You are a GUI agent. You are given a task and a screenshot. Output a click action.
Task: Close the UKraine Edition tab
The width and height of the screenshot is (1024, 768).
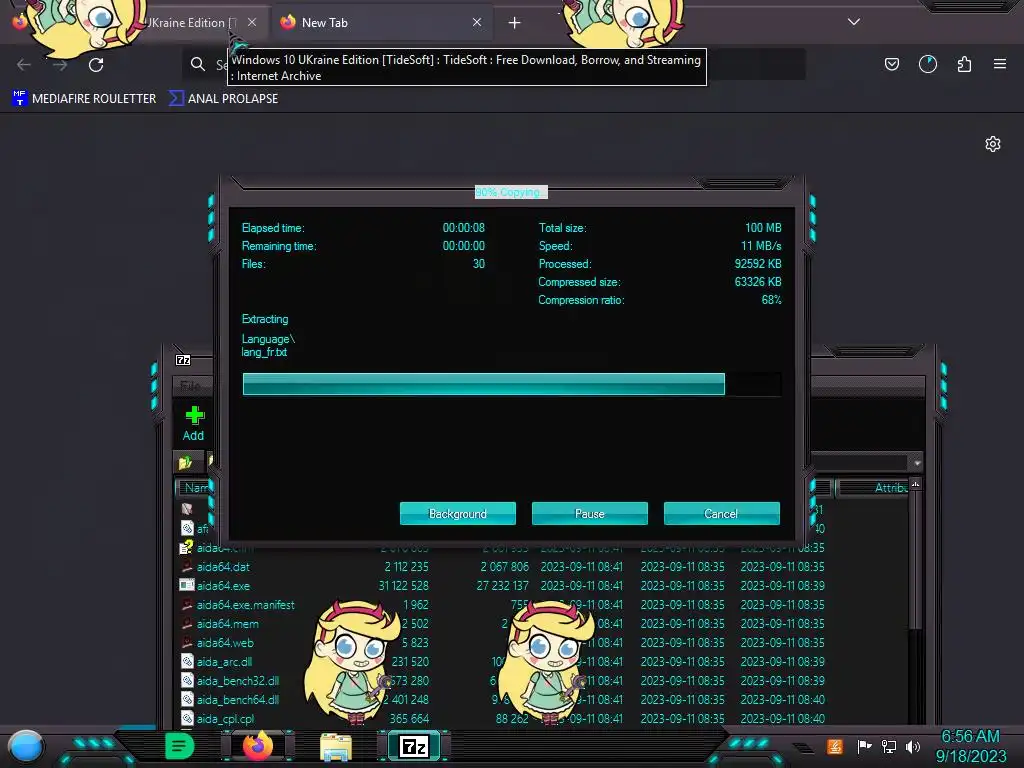(x=252, y=22)
